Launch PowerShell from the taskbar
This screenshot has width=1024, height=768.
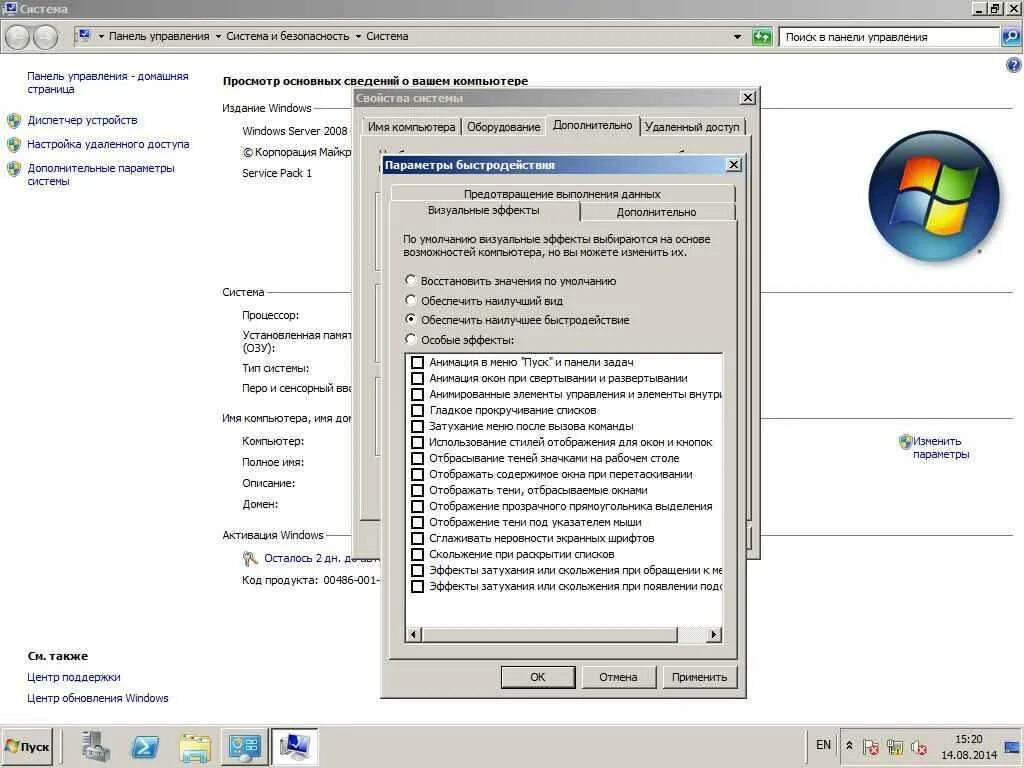[x=144, y=746]
